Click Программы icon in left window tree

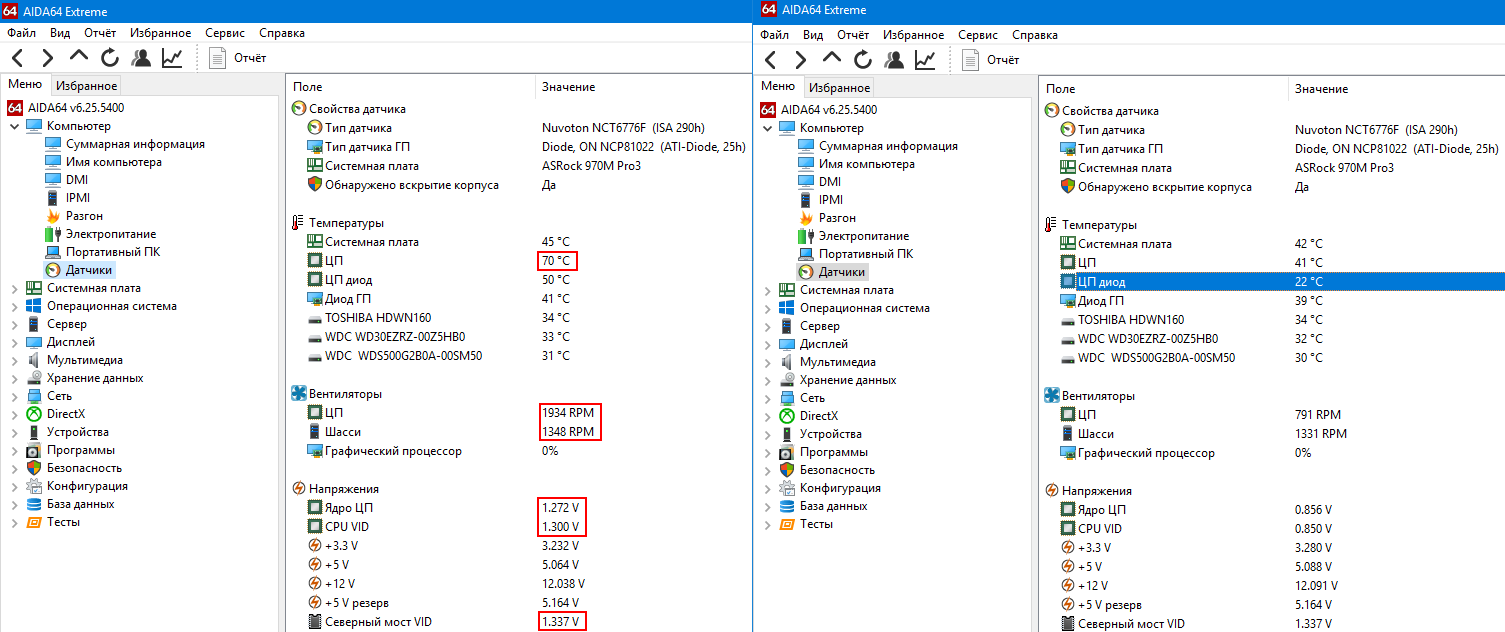click(x=34, y=450)
